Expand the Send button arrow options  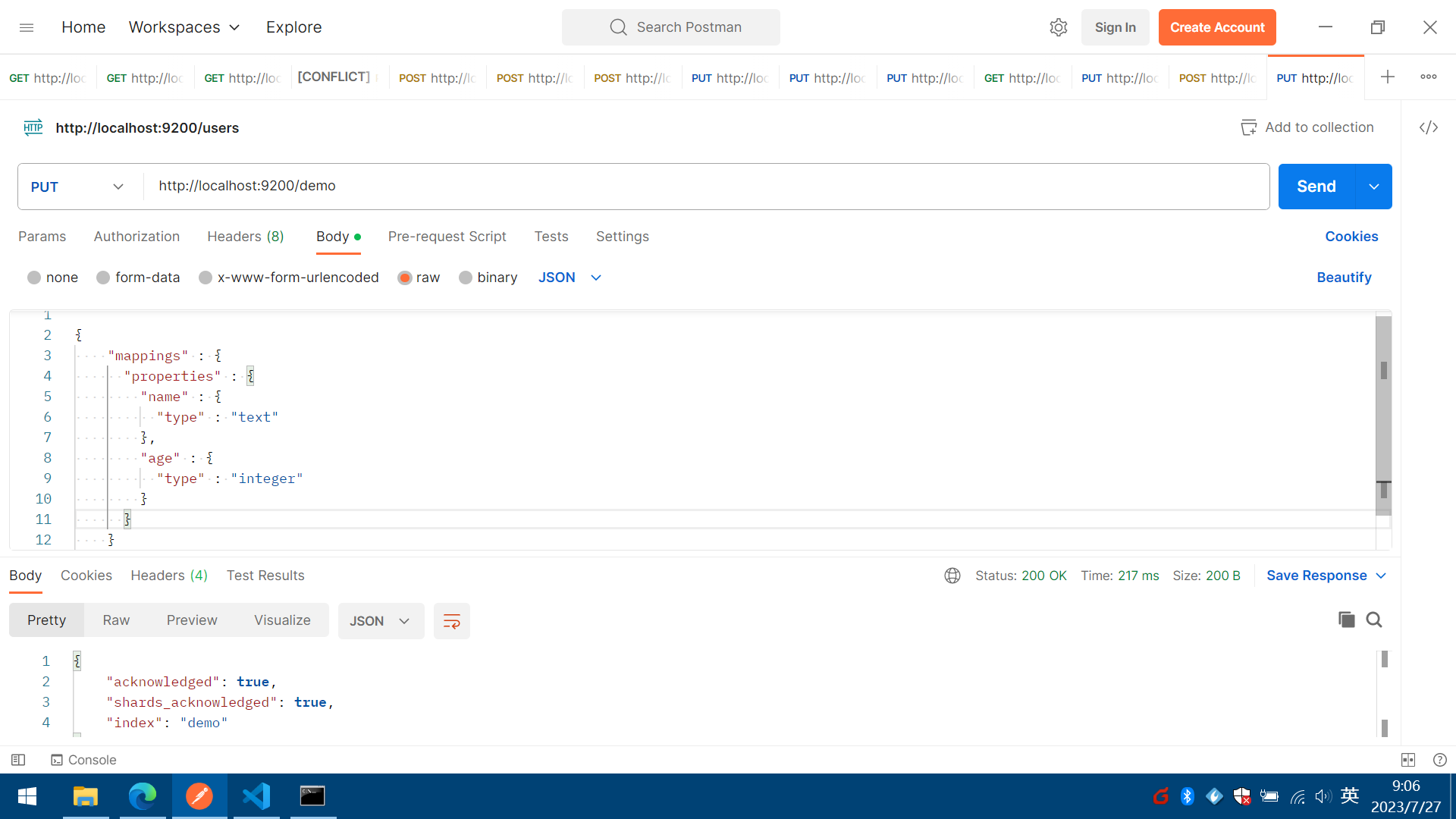pos(1373,187)
